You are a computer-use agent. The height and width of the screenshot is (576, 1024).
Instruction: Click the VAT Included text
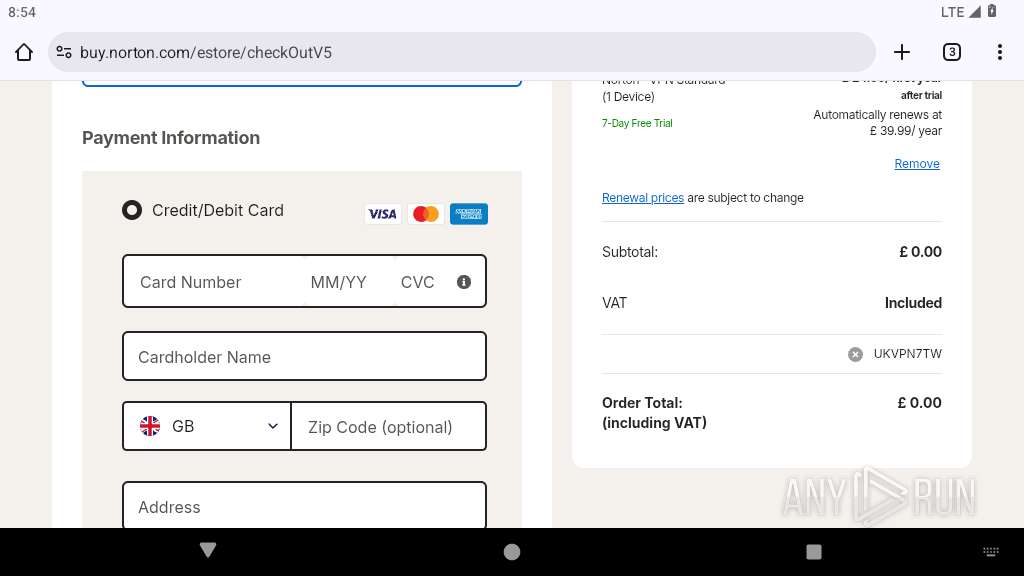click(x=913, y=303)
